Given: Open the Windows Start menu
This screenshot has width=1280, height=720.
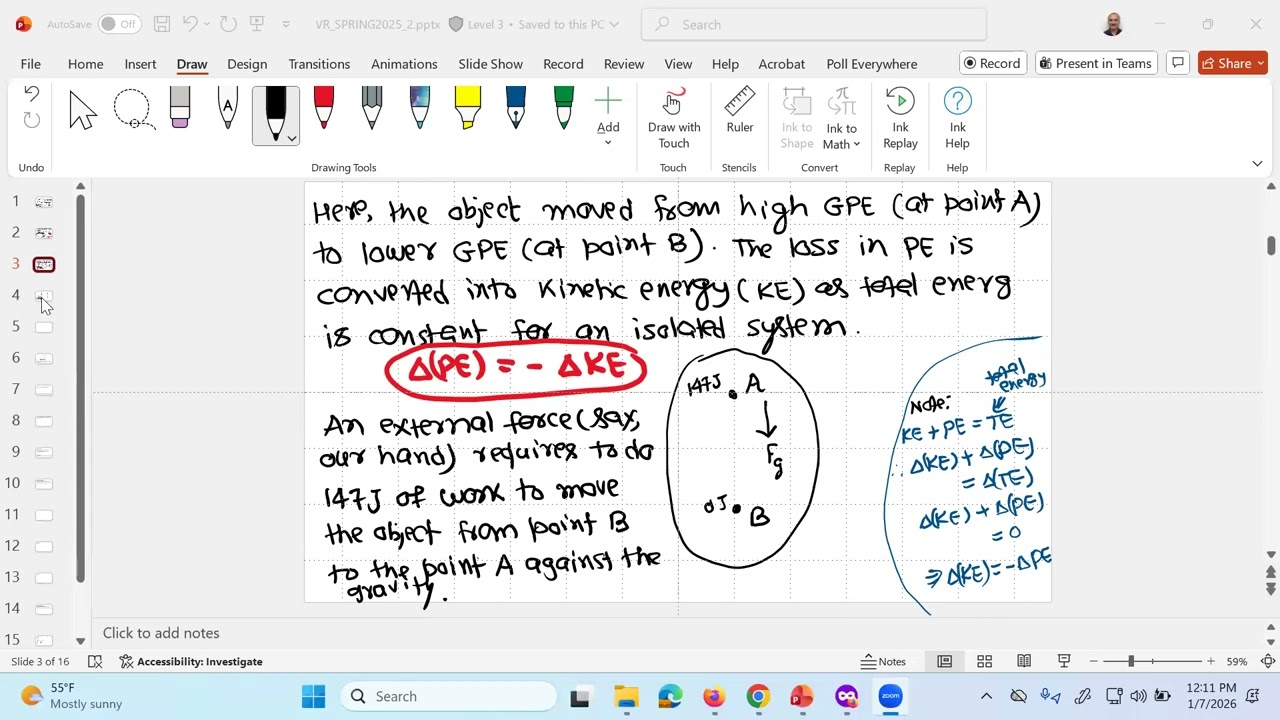Looking at the screenshot, I should point(313,696).
